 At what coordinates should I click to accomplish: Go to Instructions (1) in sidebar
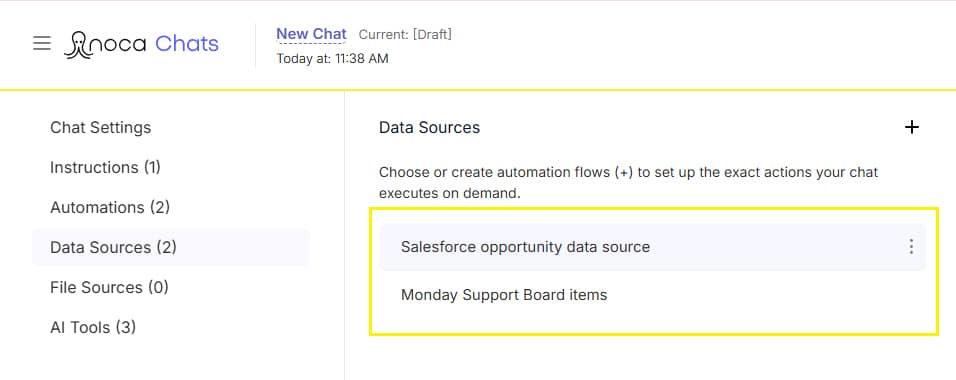(x=105, y=167)
